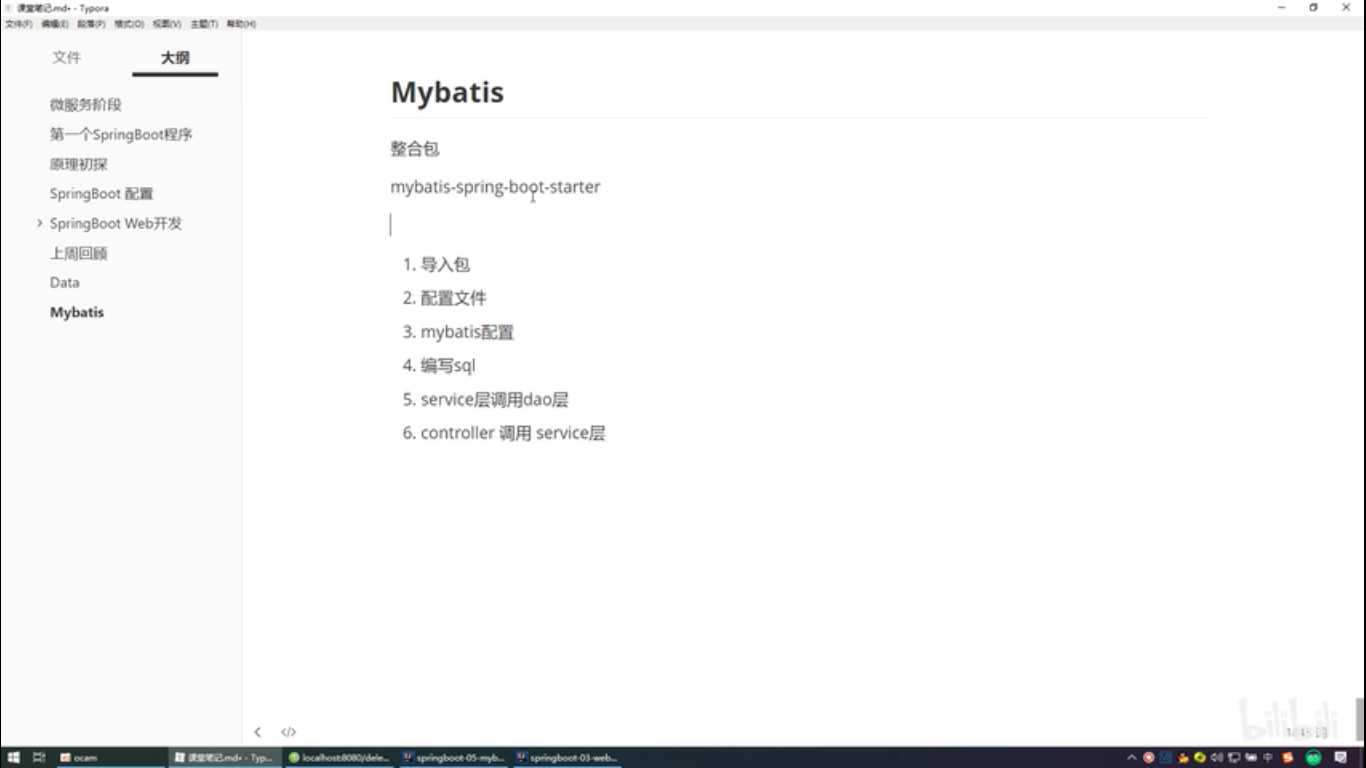Click the Mybatis document heading
1366x768 pixels.
[x=447, y=92]
